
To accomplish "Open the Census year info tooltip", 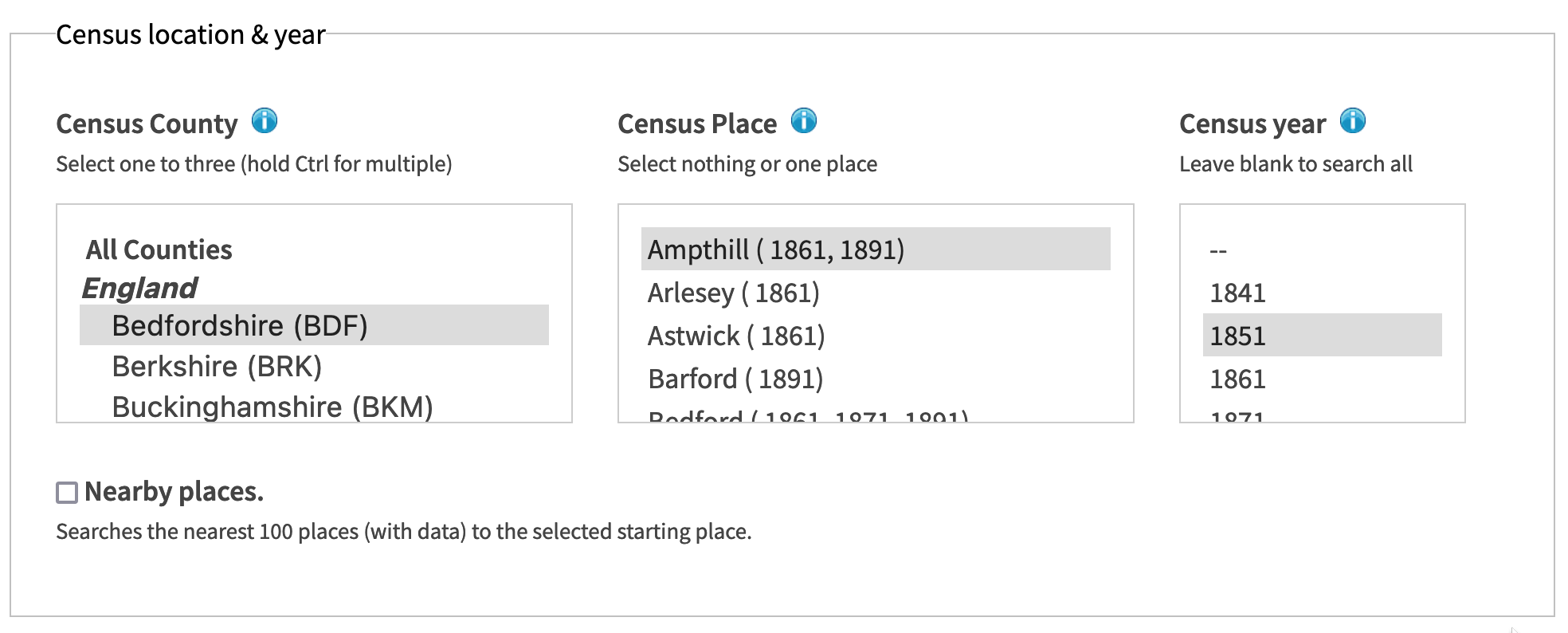I will [x=1353, y=120].
